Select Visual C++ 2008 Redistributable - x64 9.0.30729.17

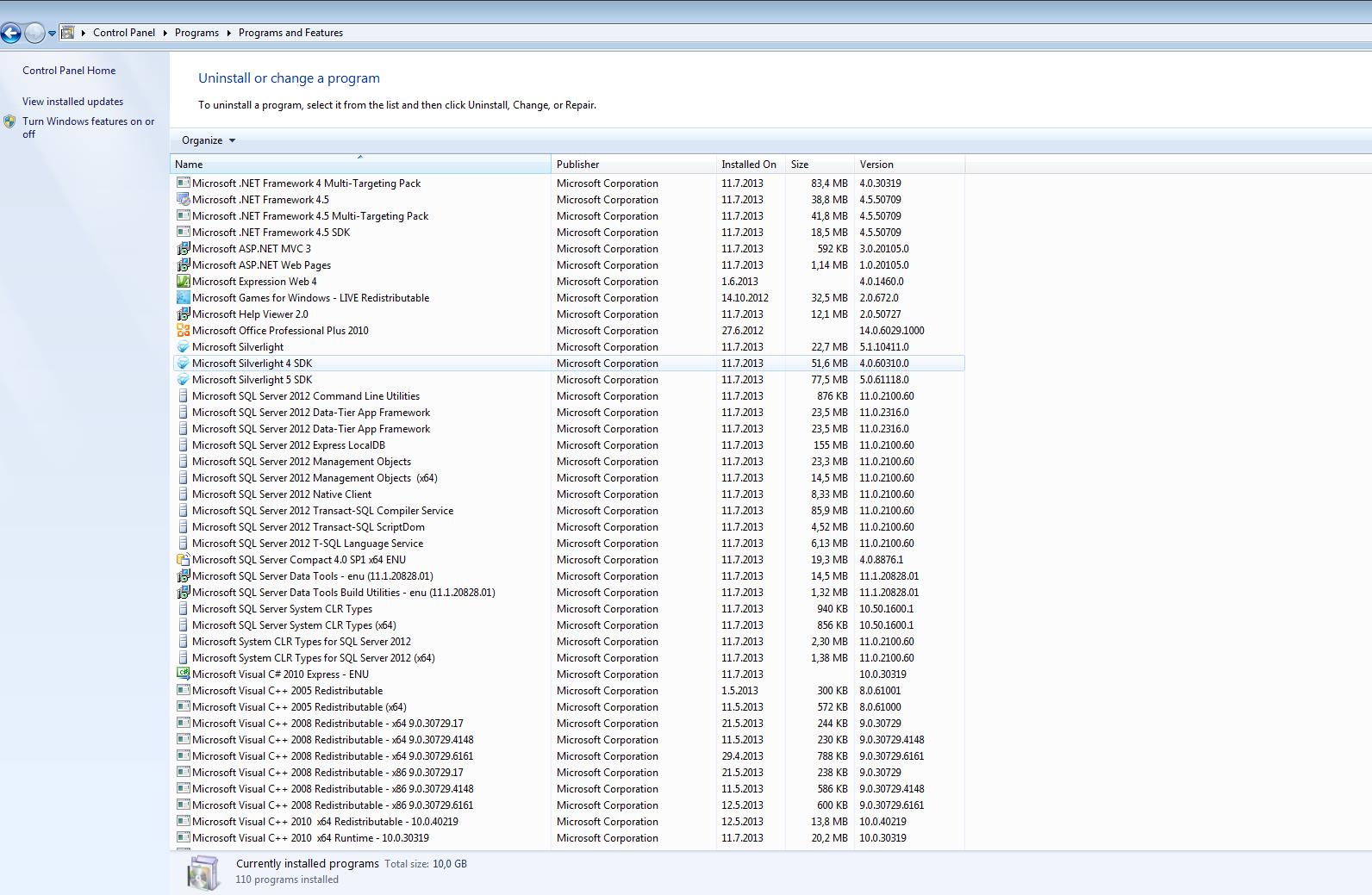point(569,723)
